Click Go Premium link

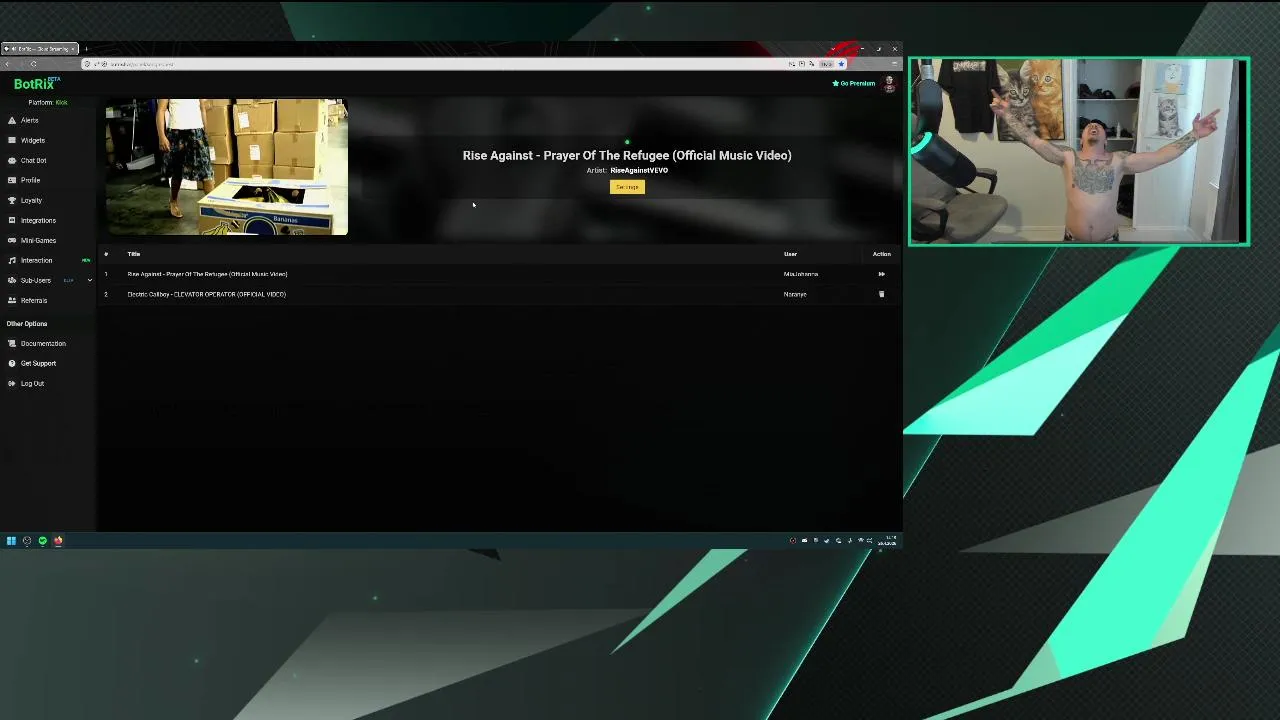(853, 83)
